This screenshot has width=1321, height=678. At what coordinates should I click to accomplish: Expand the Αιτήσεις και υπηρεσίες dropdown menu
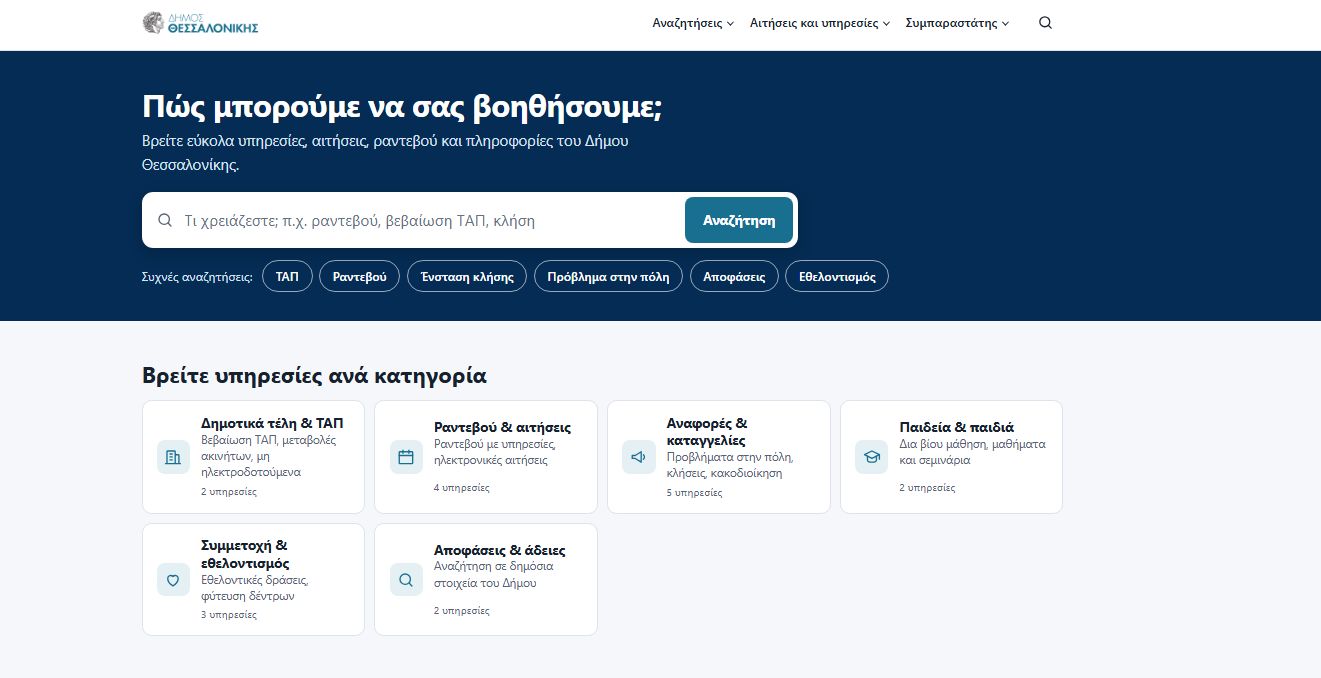[x=820, y=23]
